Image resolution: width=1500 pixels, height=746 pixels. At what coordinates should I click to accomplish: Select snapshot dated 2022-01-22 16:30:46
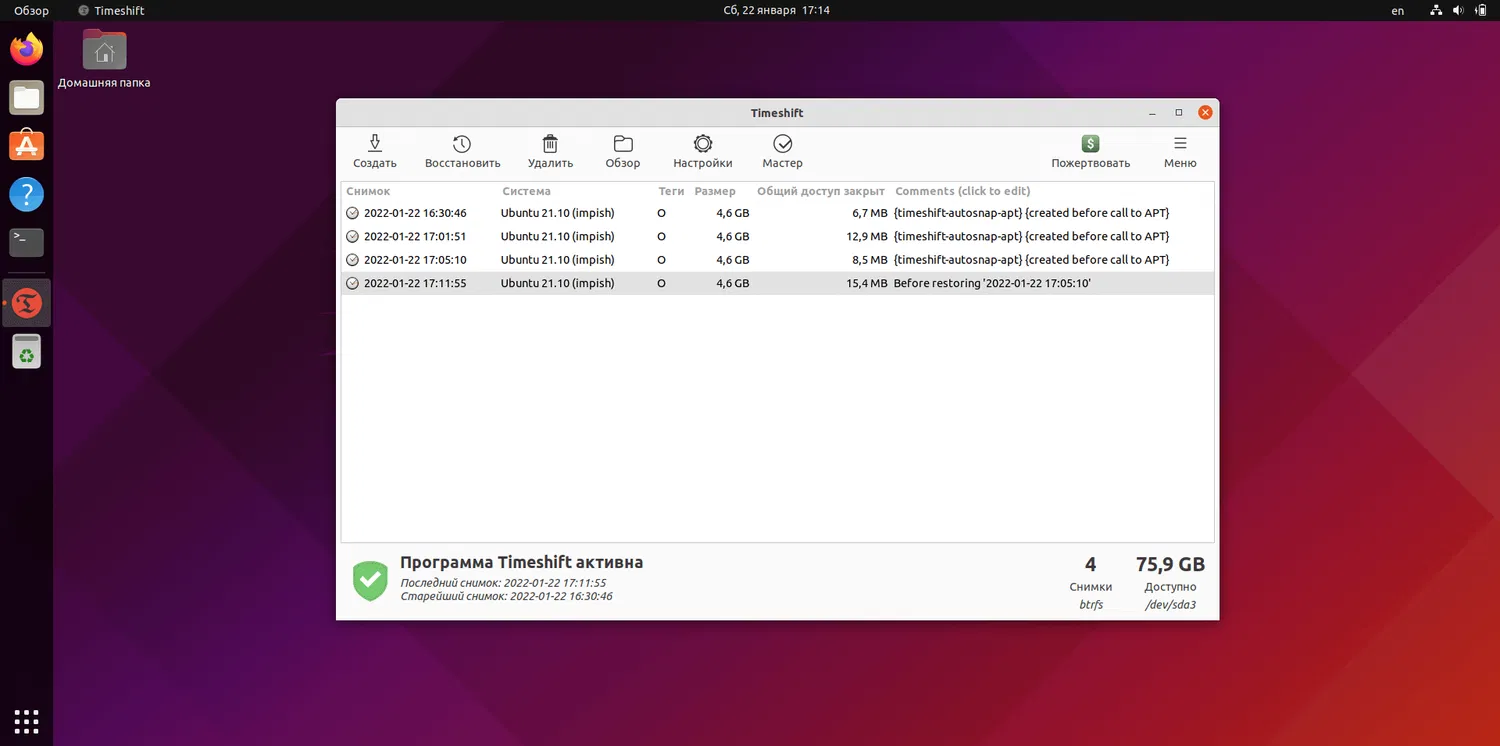(415, 213)
